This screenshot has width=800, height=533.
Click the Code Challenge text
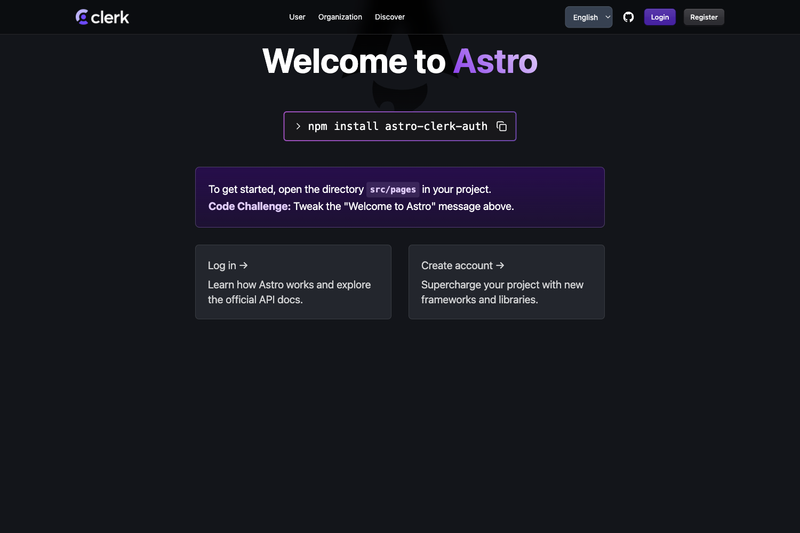point(249,206)
